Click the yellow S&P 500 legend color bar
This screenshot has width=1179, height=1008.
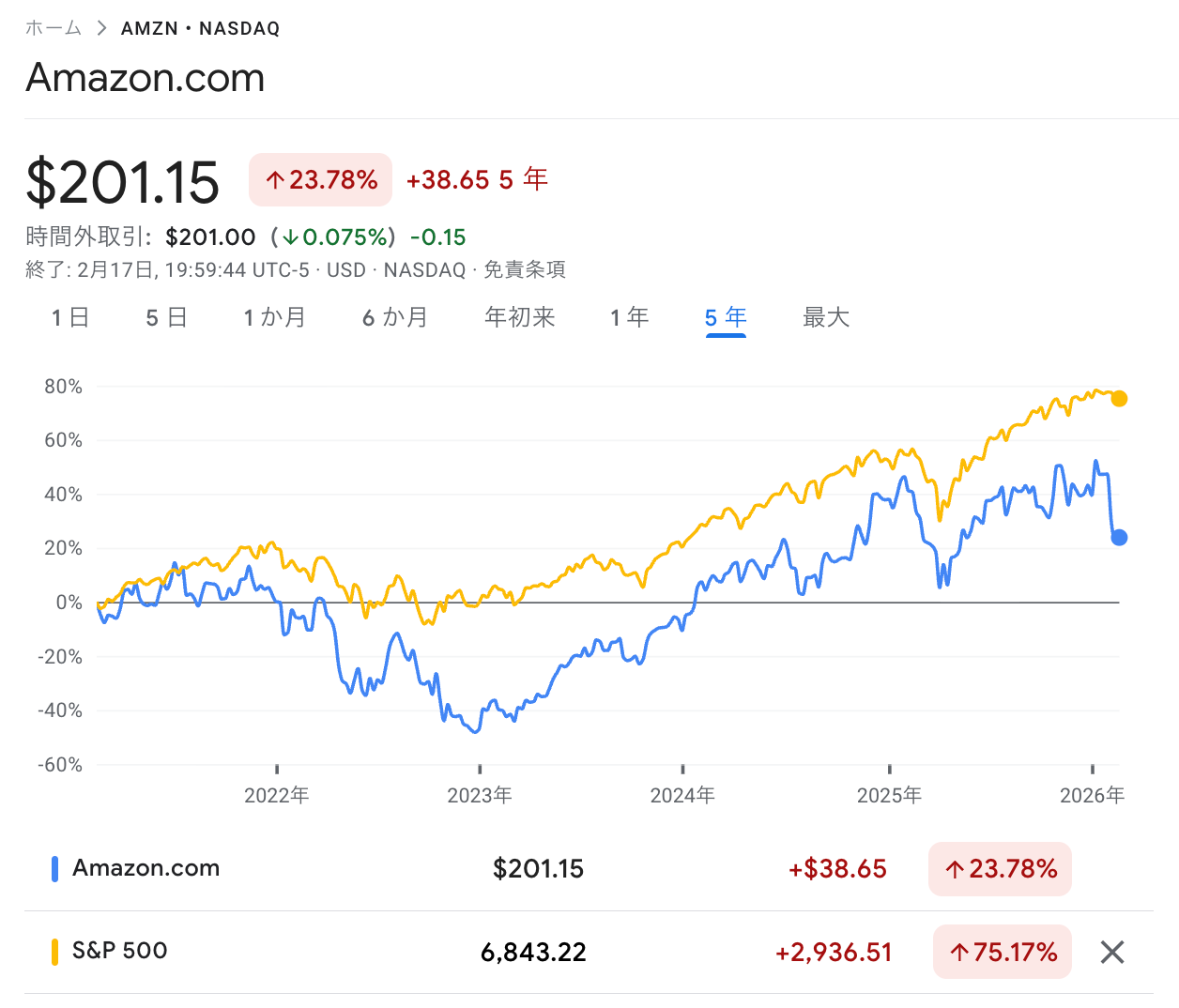click(x=54, y=952)
